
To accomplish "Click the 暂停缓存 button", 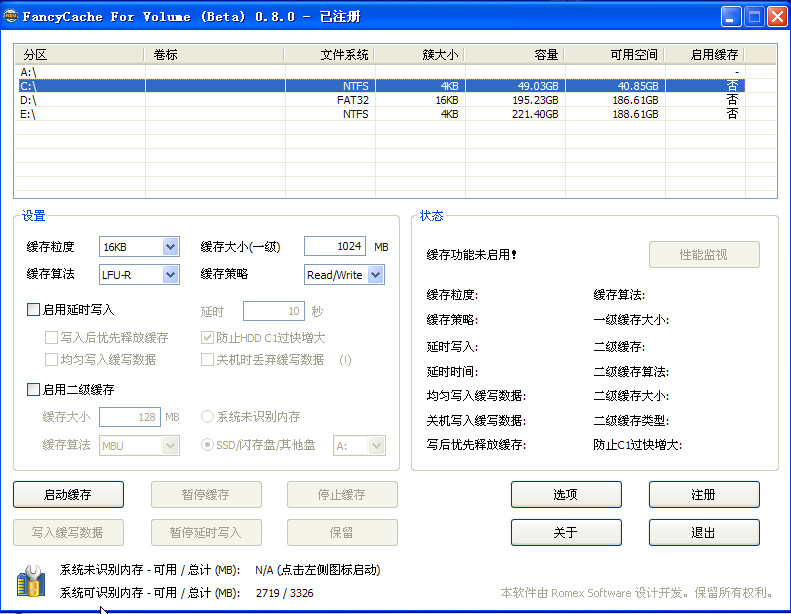I will (x=206, y=494).
